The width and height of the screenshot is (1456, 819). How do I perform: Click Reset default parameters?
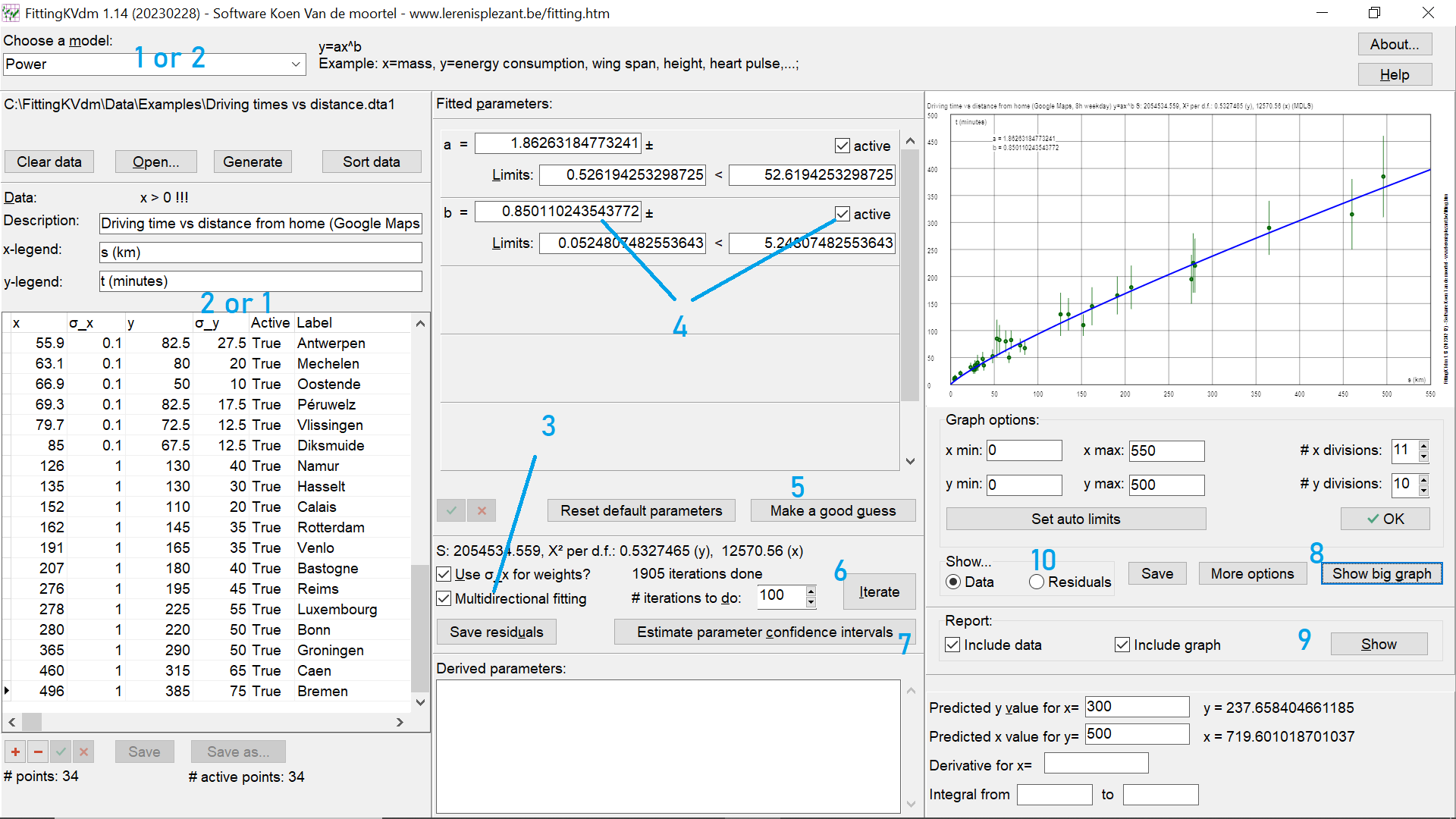point(642,510)
